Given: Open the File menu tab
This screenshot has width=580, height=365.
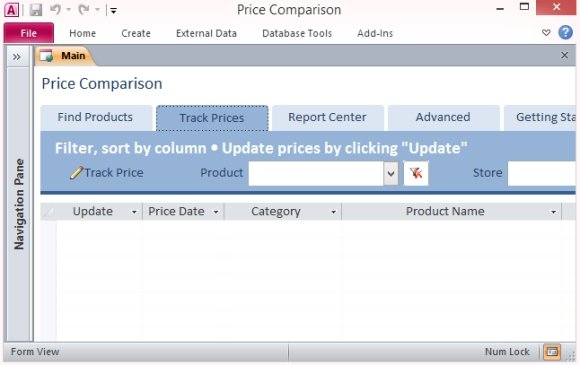Looking at the screenshot, I should 28,33.
